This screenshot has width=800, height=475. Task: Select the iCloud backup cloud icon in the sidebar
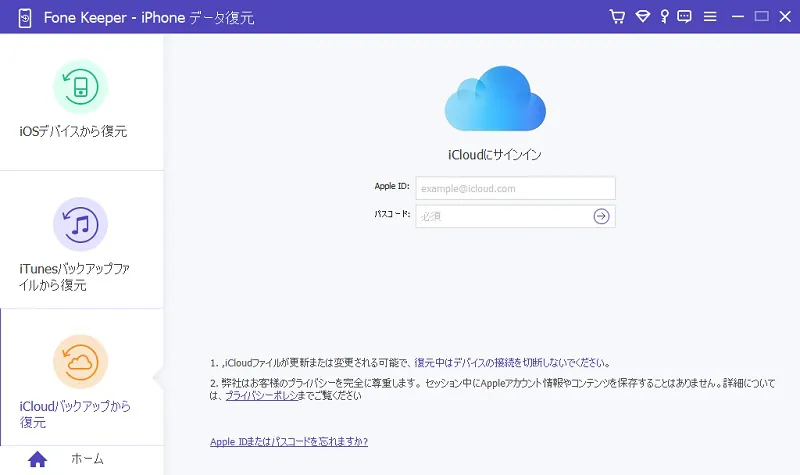point(80,362)
